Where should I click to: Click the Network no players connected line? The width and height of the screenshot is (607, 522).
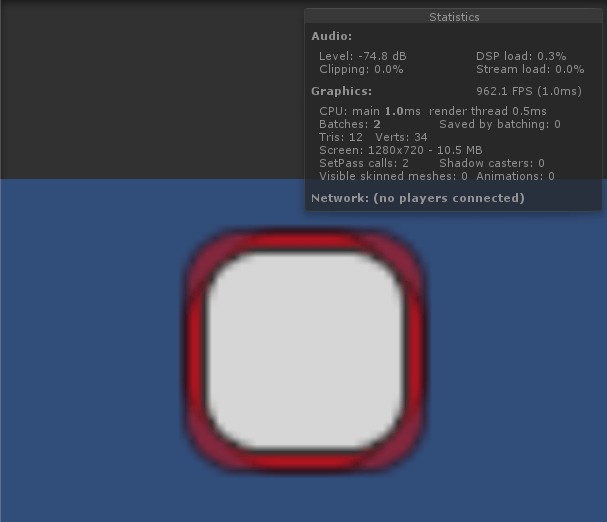418,198
